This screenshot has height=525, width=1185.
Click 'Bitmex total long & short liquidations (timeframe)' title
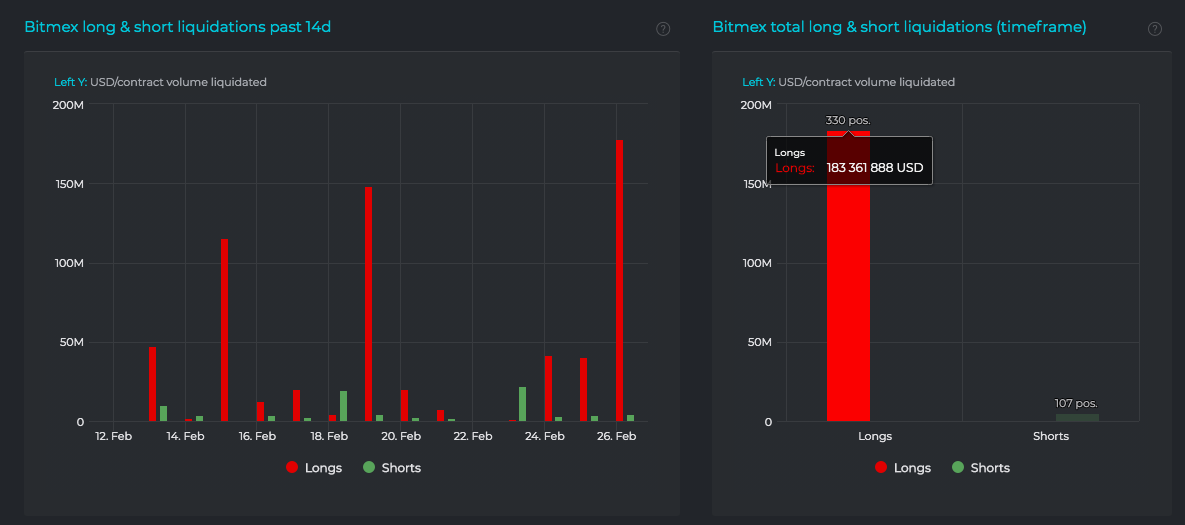tap(899, 27)
